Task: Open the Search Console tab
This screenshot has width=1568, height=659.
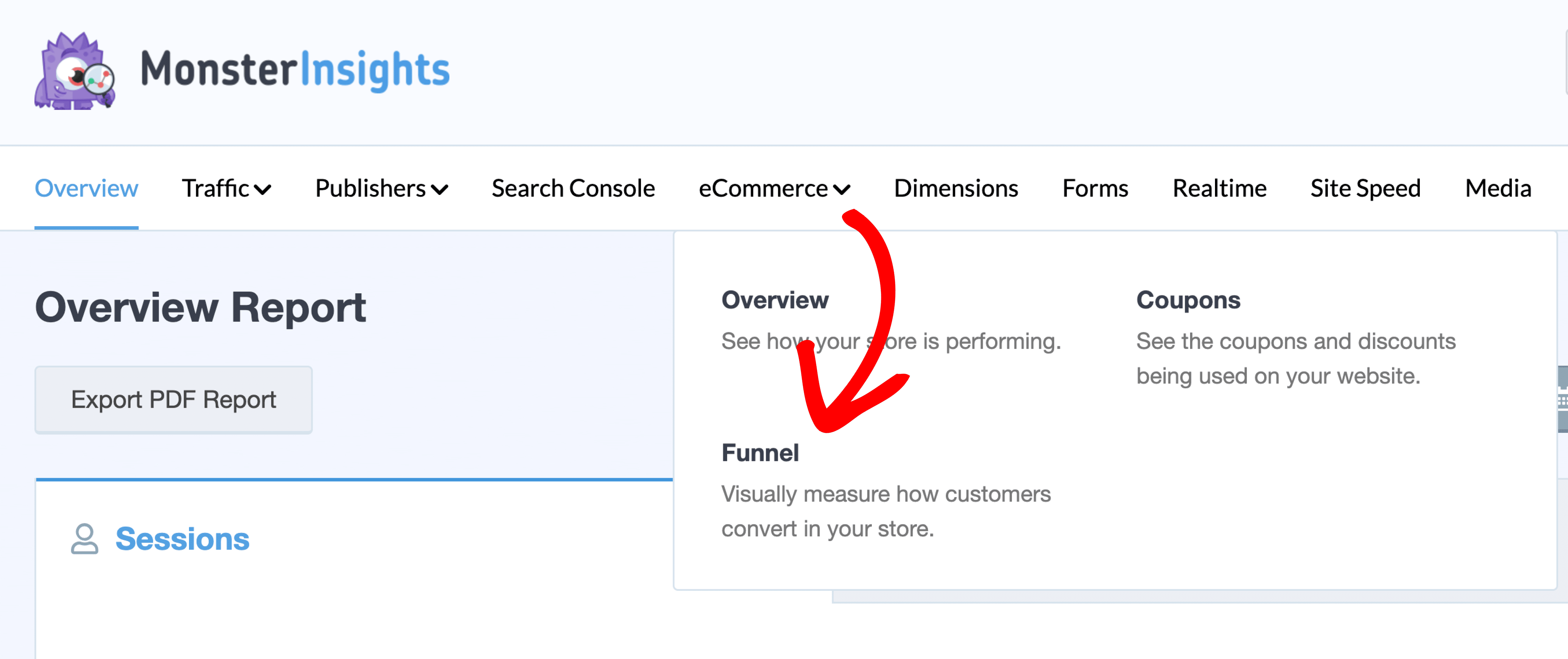Action: [x=573, y=189]
